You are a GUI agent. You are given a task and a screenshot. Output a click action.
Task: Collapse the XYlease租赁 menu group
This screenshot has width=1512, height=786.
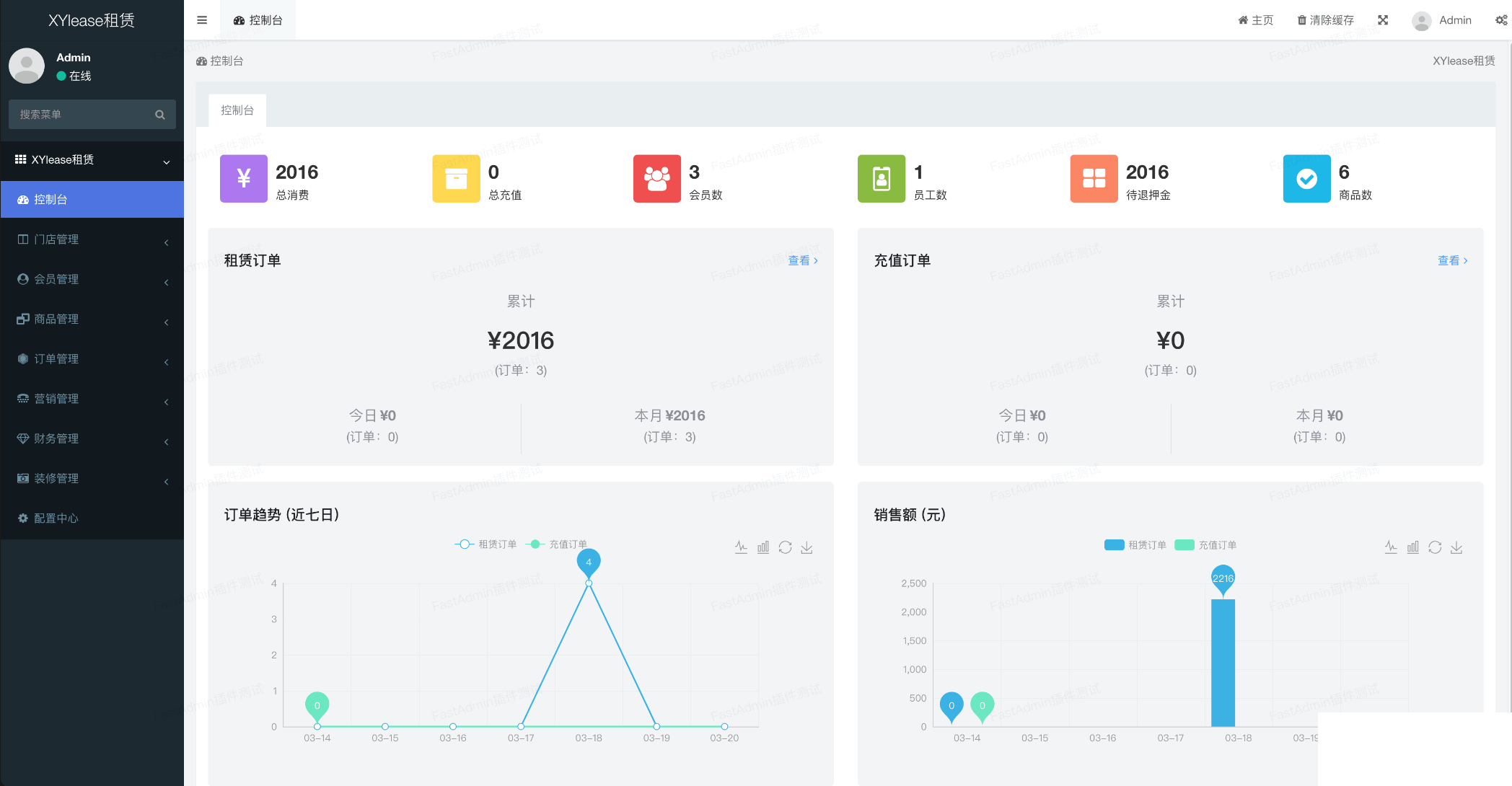tap(92, 160)
